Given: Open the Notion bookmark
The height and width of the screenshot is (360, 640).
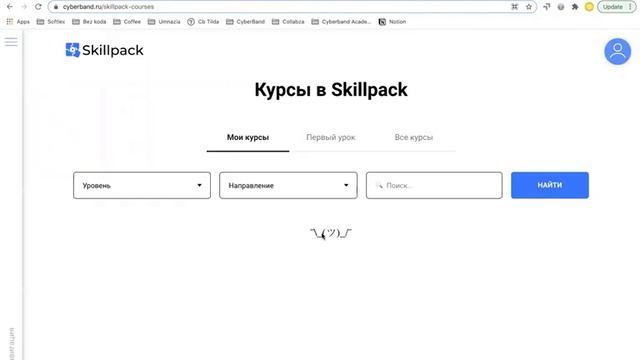Looking at the screenshot, I should pos(392,22).
